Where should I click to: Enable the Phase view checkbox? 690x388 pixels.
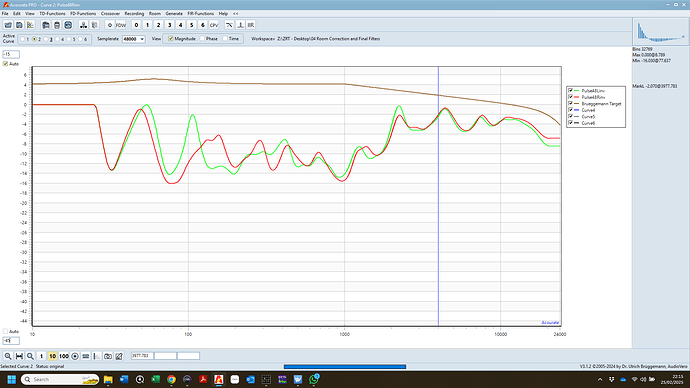pyautogui.click(x=202, y=39)
